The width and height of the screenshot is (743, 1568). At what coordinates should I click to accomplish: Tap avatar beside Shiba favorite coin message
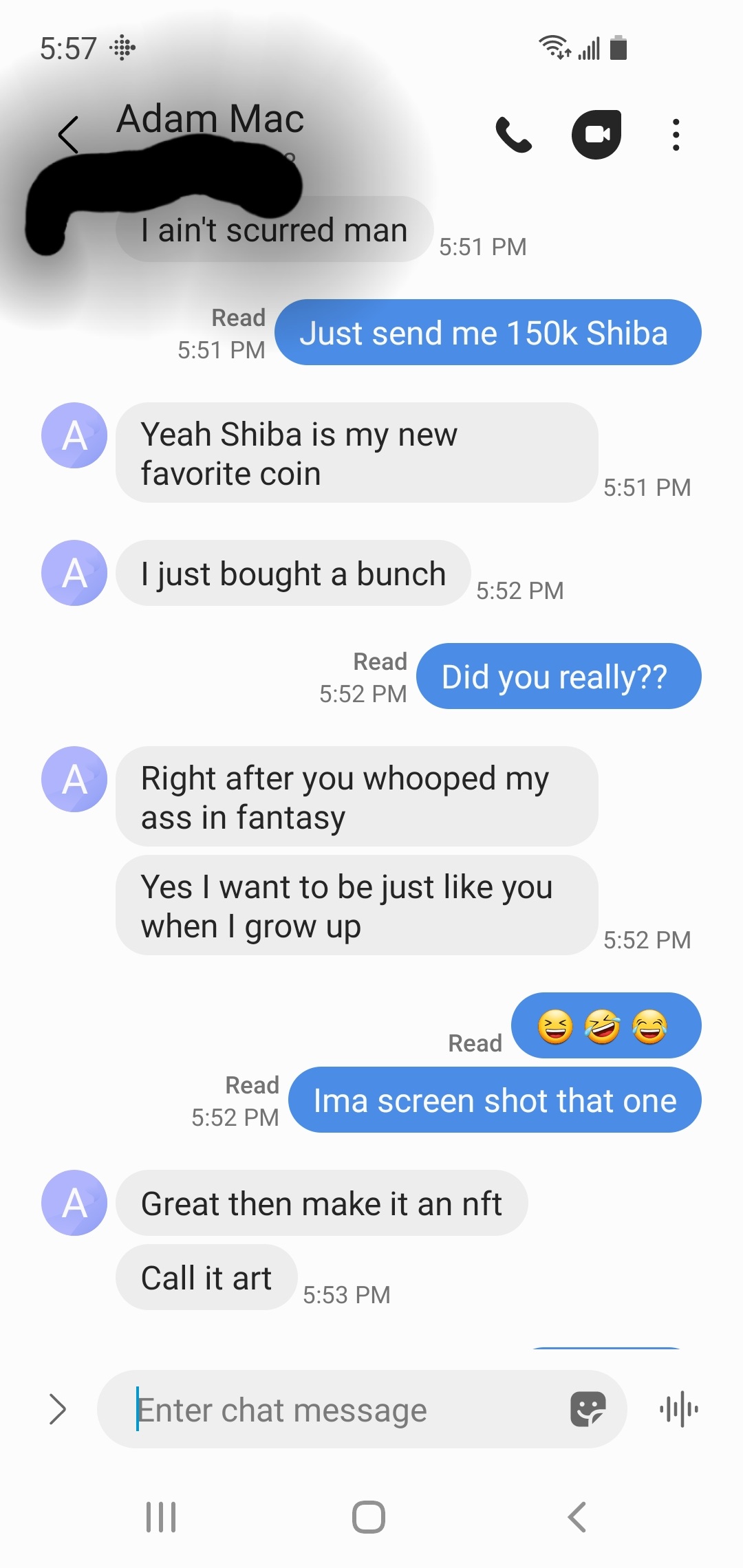[x=74, y=435]
